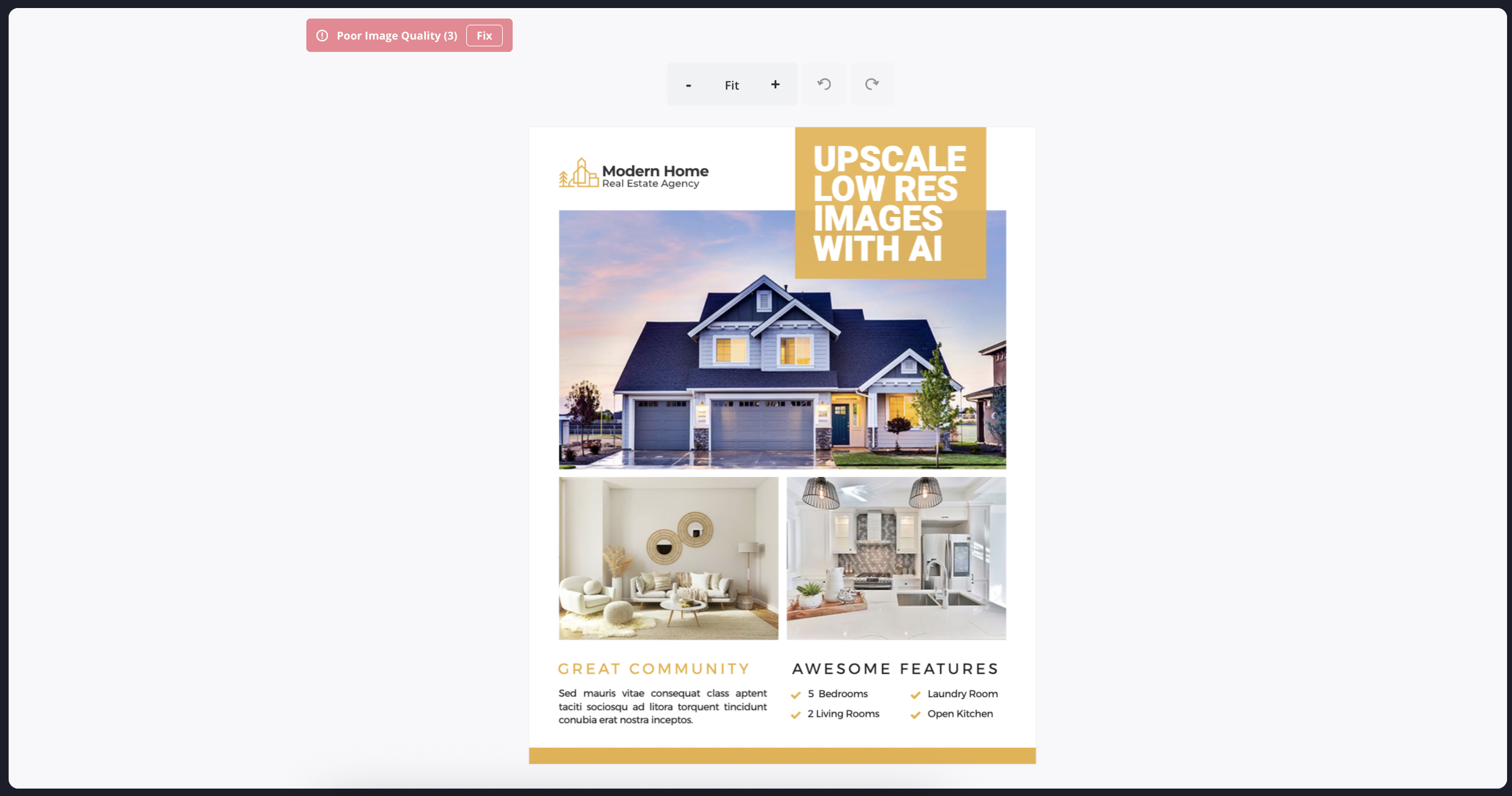This screenshot has width=1512, height=796.
Task: Click the warning icon in the quality alert banner
Action: (322, 35)
